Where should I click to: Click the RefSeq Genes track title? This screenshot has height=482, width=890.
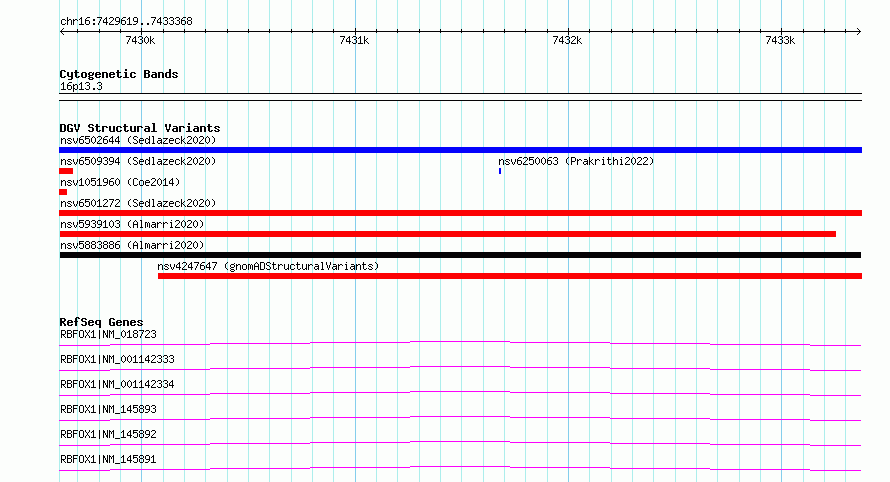click(101, 322)
